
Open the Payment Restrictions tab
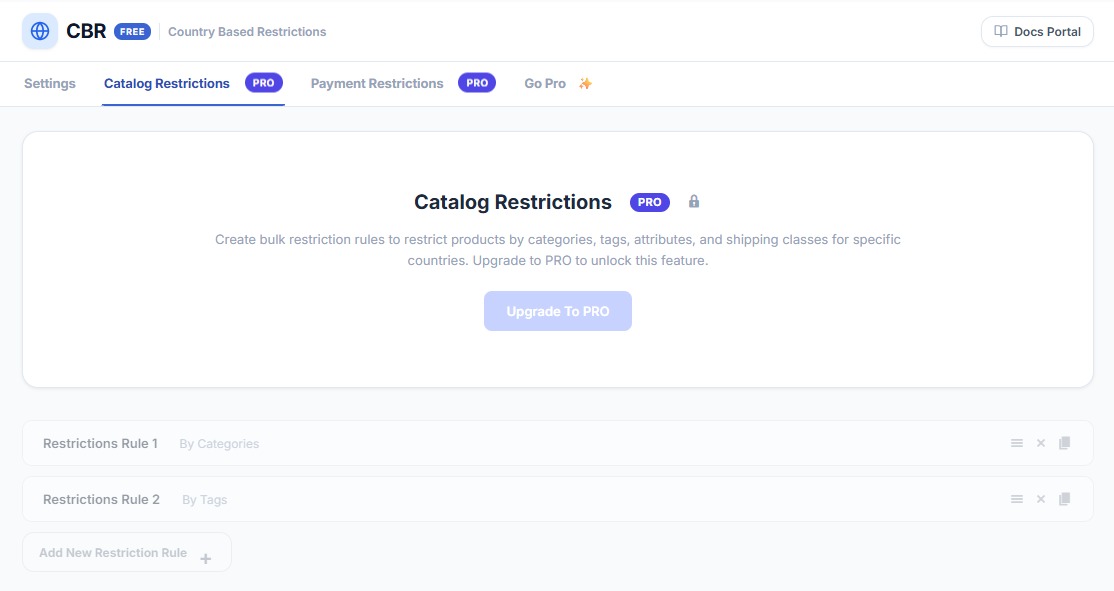pos(403,83)
